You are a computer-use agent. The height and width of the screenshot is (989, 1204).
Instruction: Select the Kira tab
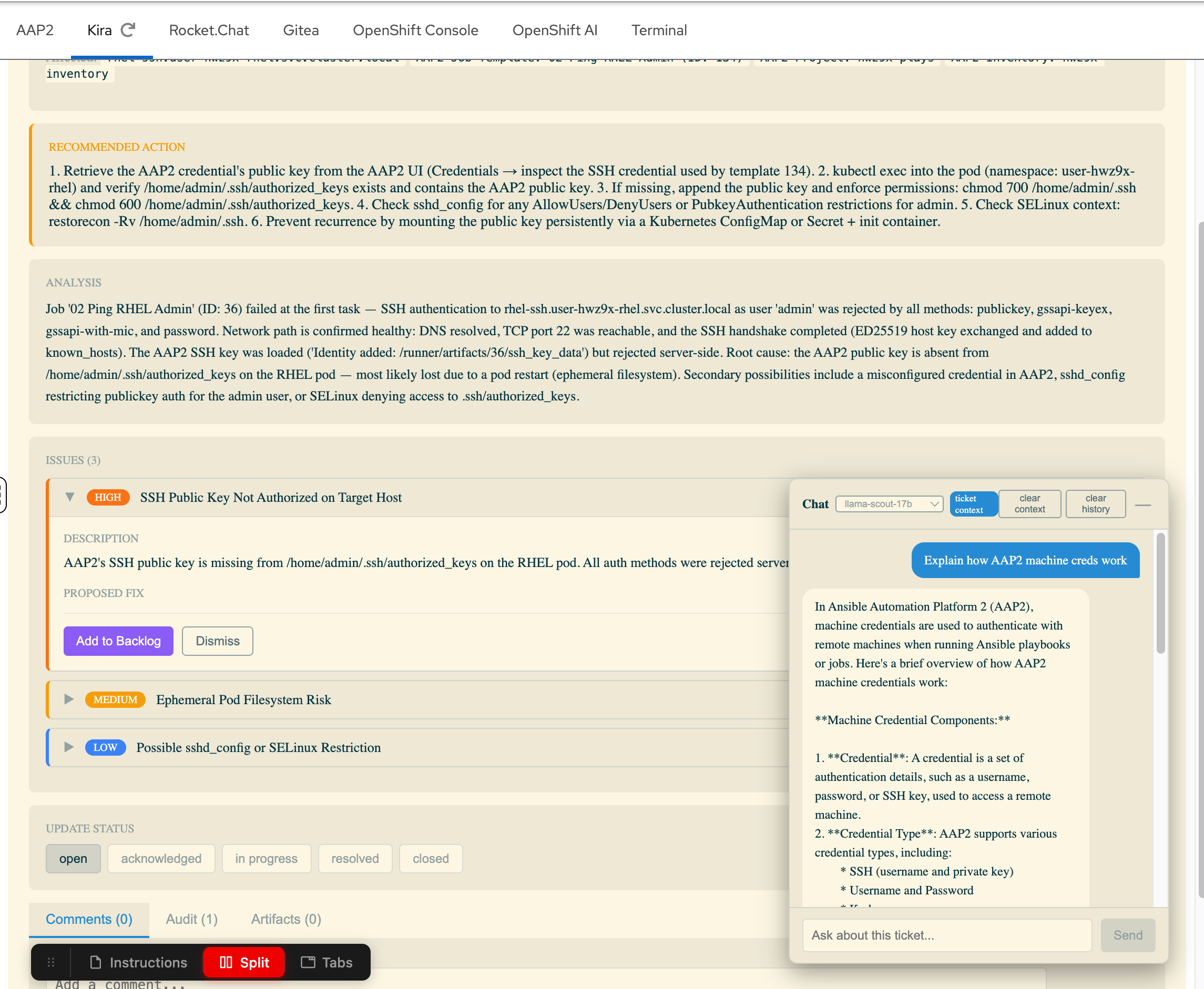(99, 30)
